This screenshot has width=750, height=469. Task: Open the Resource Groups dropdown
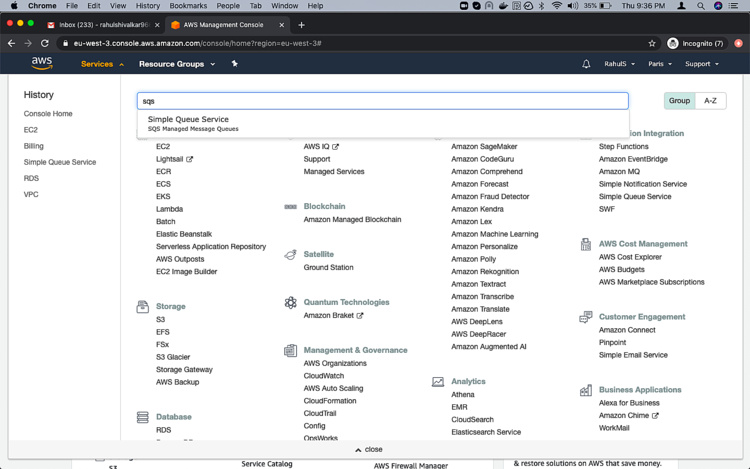176,64
